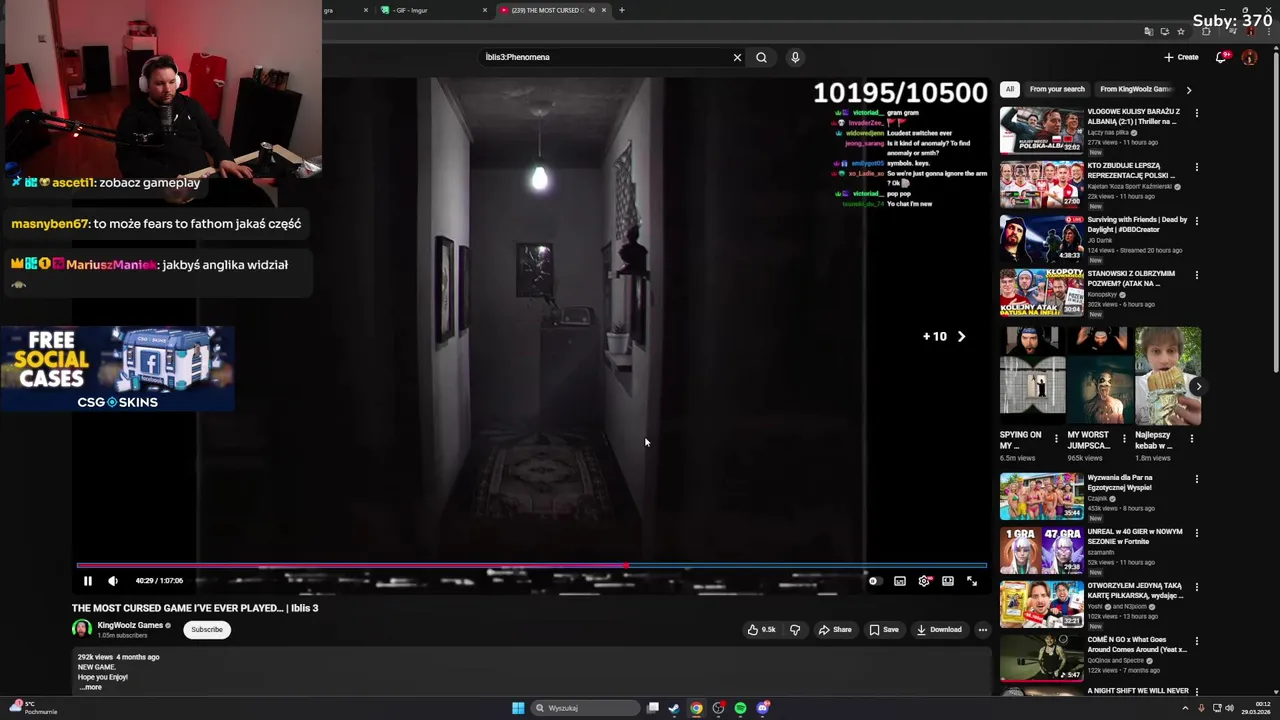
Task: Switch to theater mode
Action: point(948,581)
